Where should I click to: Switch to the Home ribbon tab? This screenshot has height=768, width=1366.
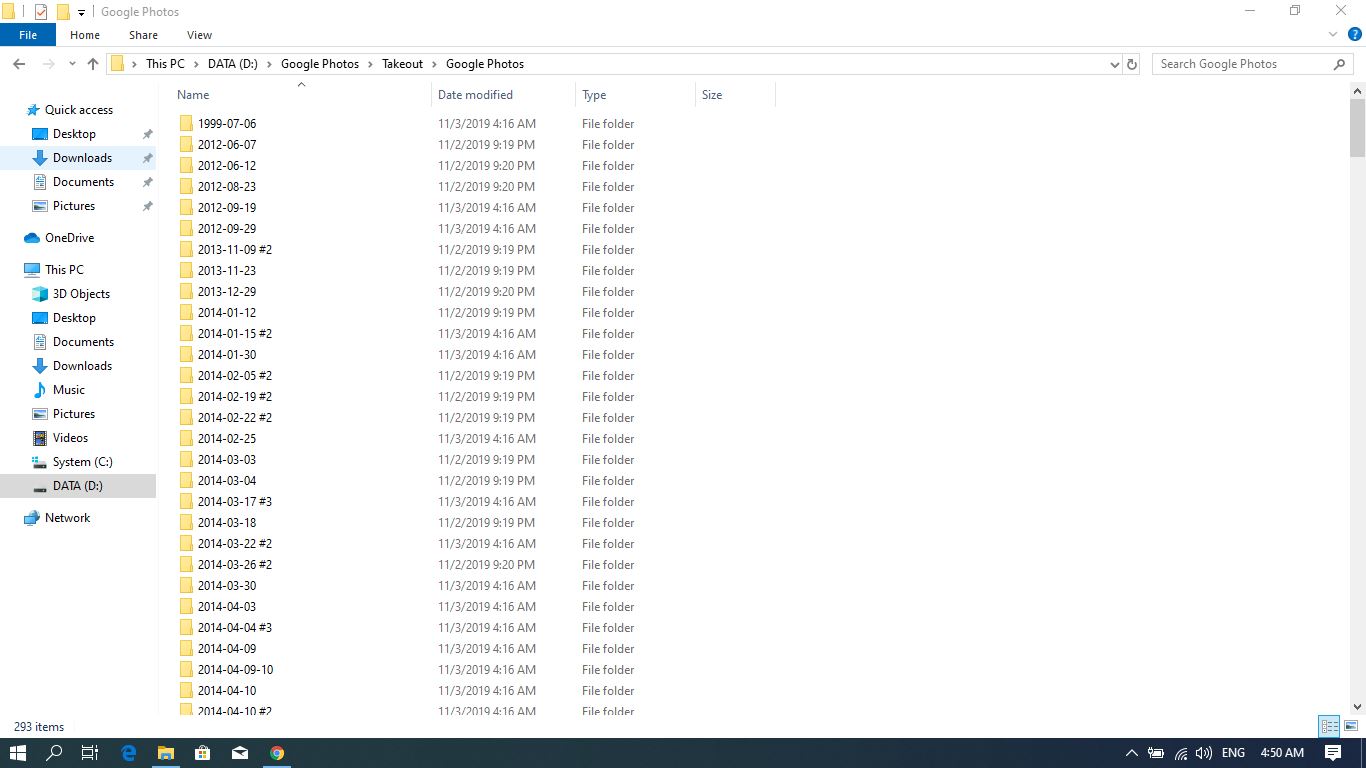[84, 35]
